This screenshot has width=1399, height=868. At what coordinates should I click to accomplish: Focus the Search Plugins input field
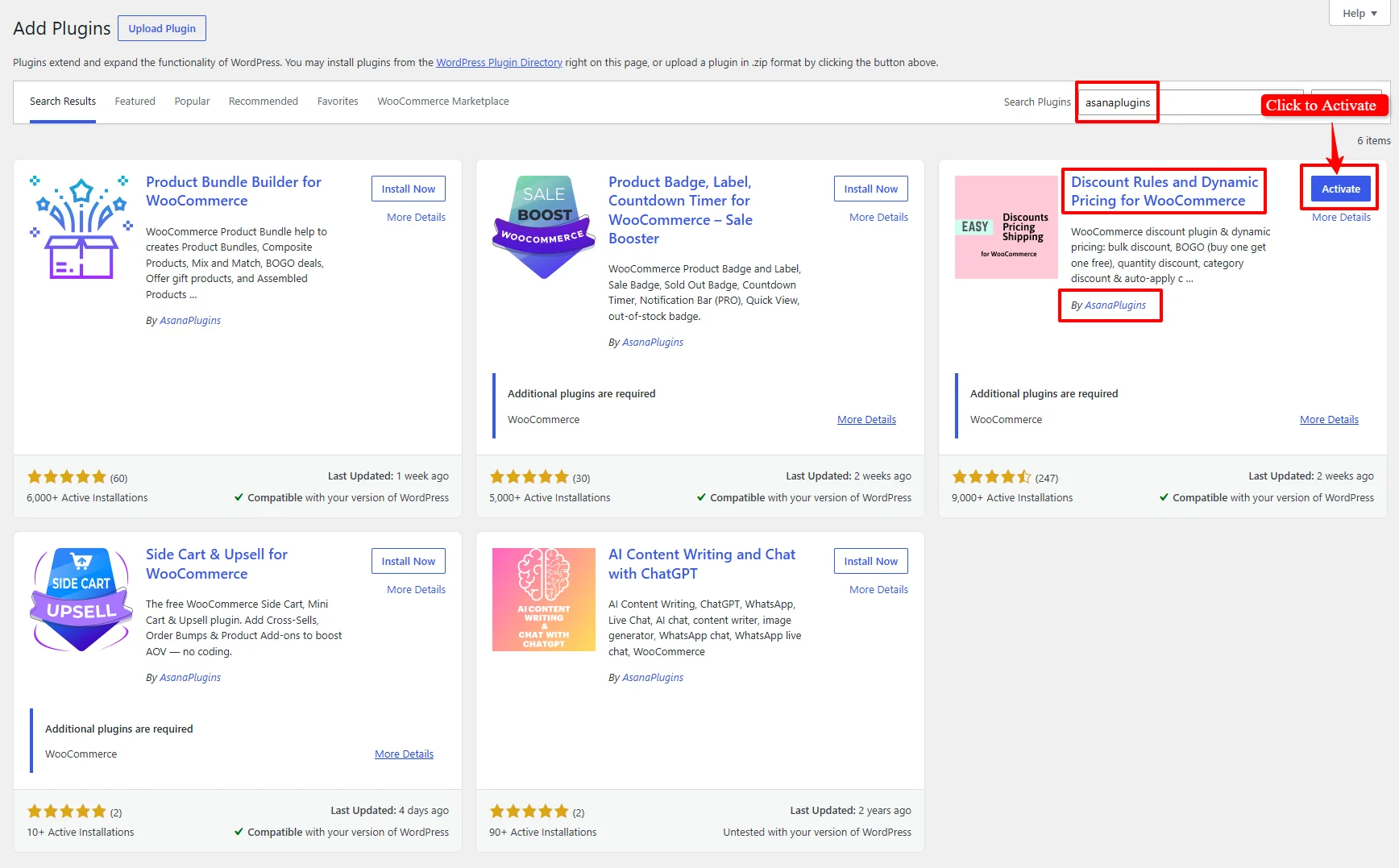[1190, 102]
